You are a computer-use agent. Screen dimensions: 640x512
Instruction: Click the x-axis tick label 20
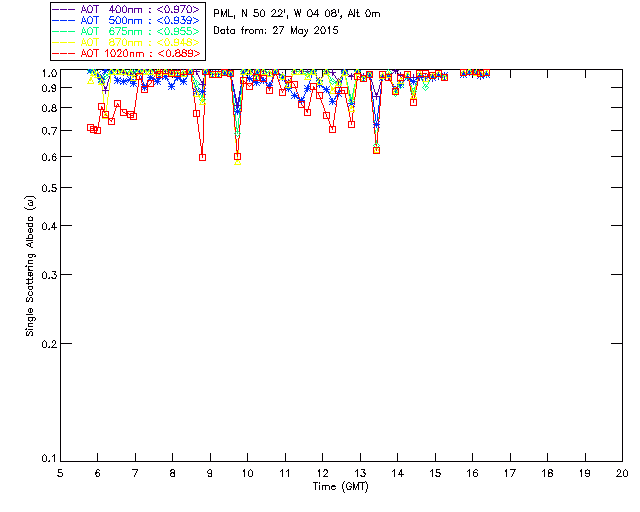622,473
